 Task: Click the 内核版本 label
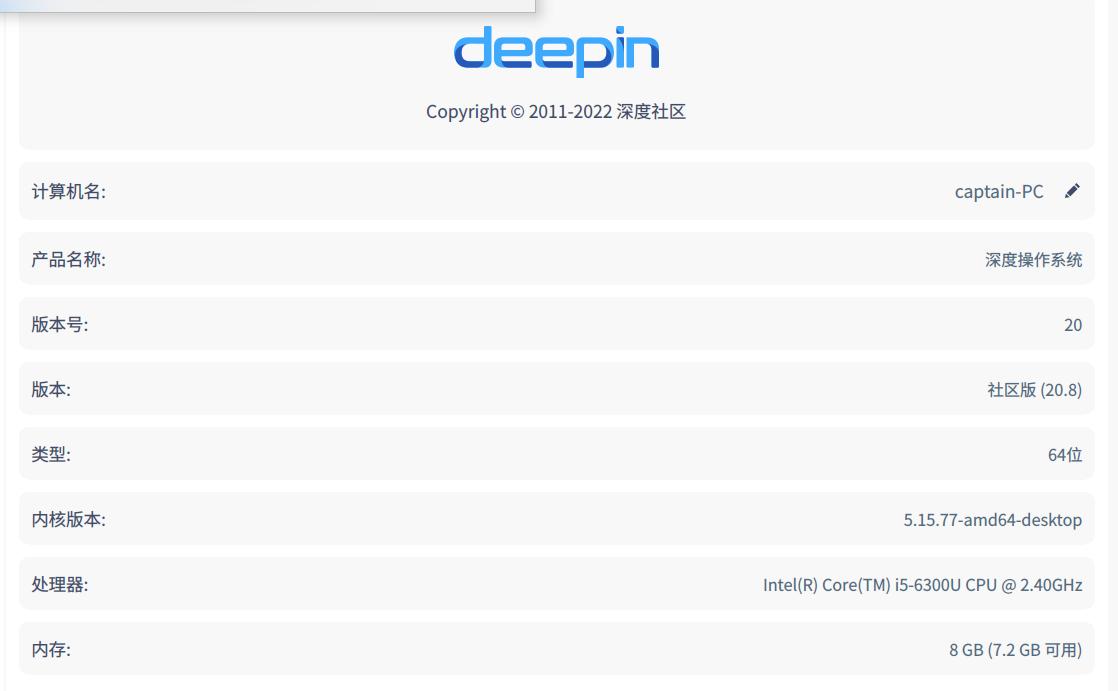[68, 519]
